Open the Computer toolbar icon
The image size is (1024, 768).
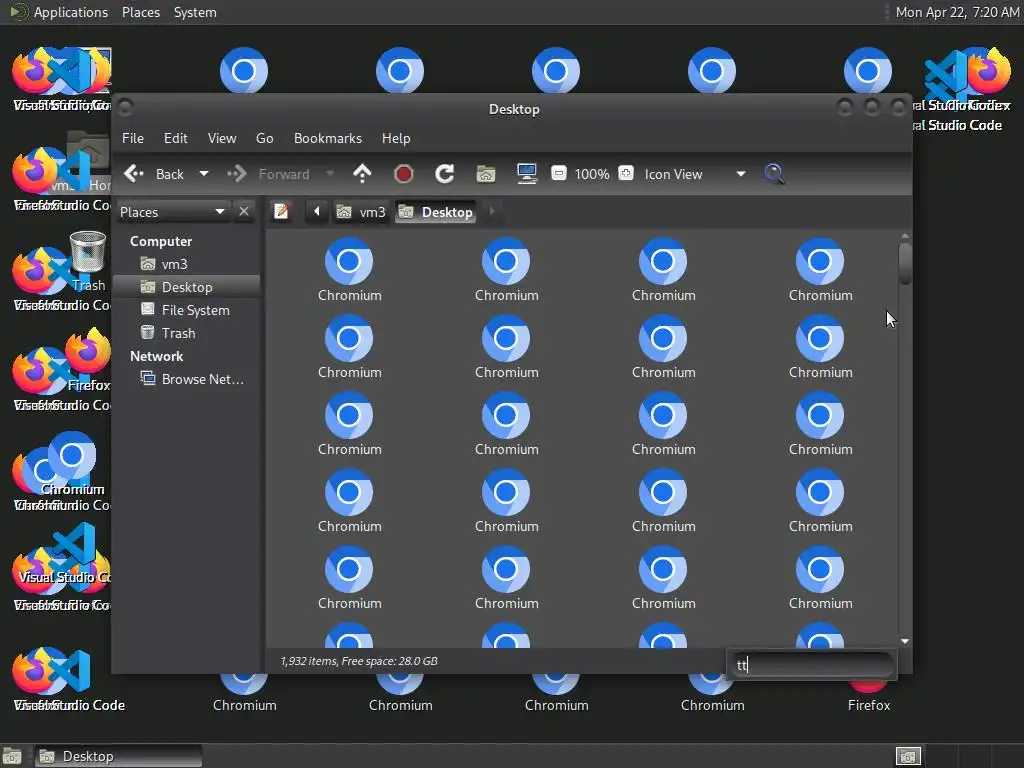(x=526, y=174)
